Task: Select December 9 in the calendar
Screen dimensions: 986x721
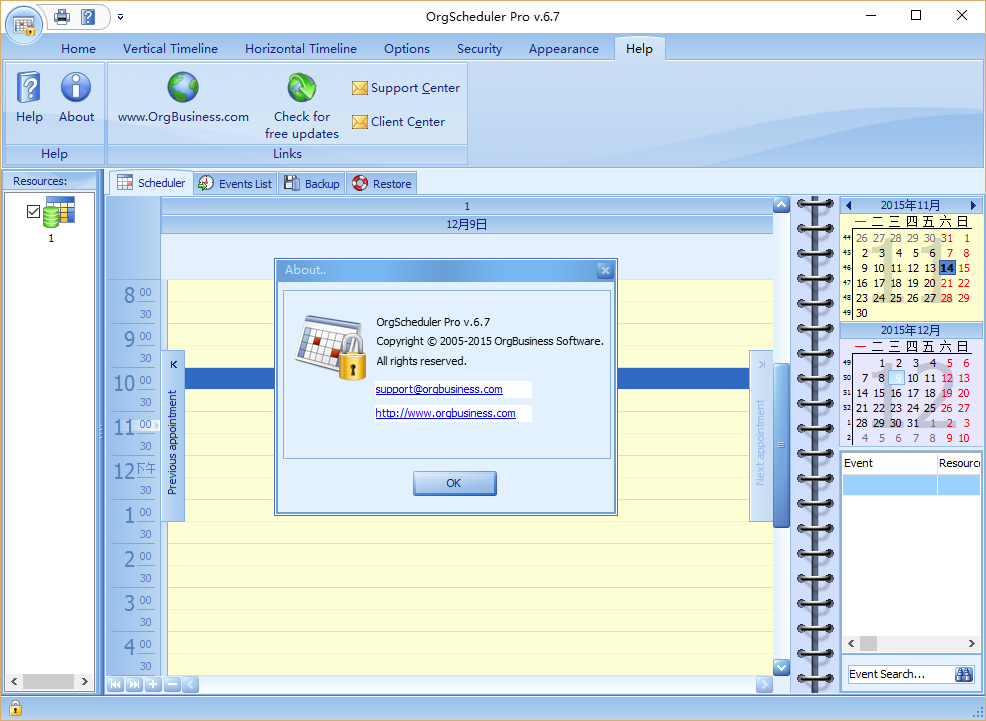Action: pyautogui.click(x=897, y=378)
